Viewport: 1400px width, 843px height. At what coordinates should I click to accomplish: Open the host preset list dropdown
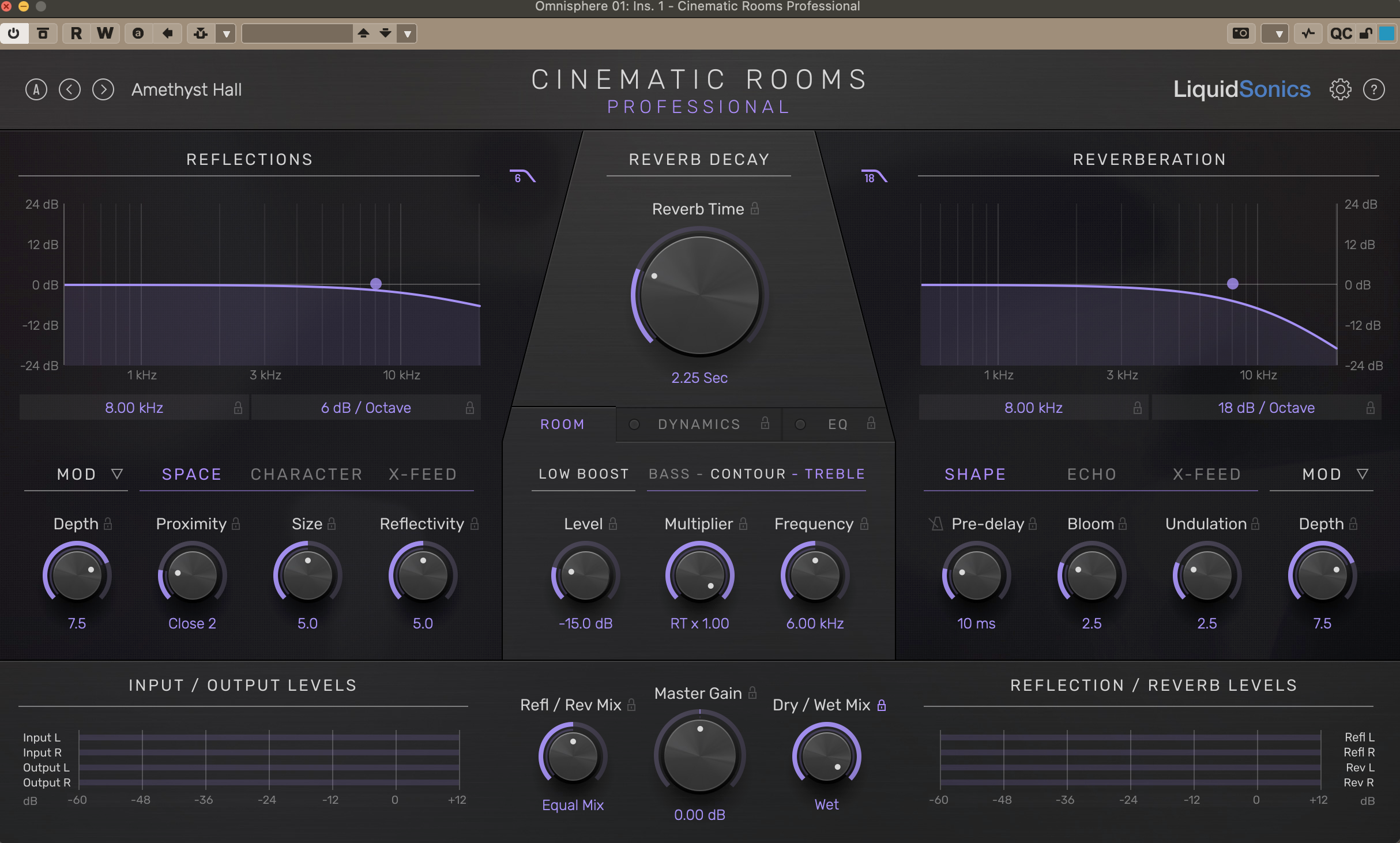coord(407,33)
